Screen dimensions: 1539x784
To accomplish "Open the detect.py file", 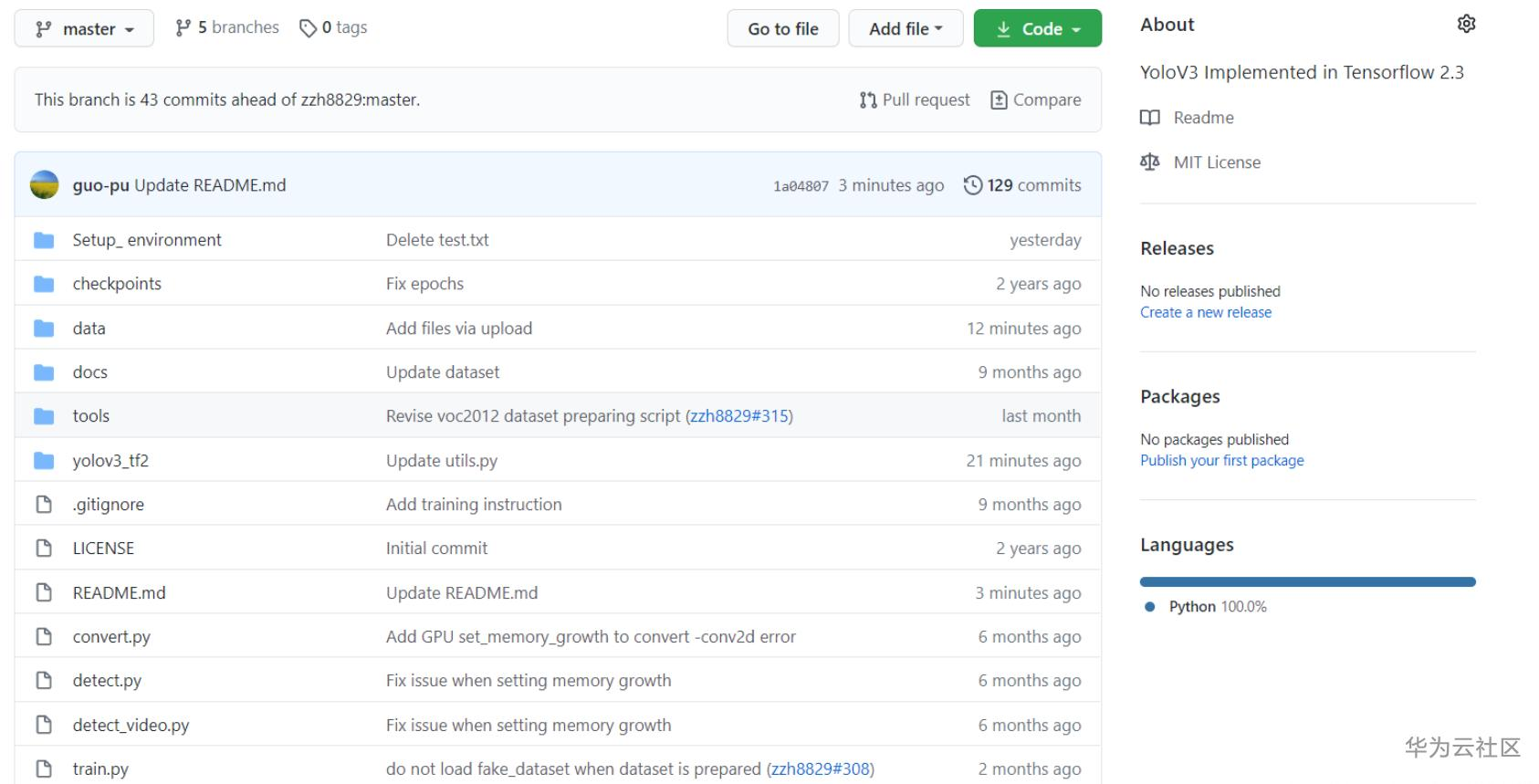I will (x=107, y=681).
